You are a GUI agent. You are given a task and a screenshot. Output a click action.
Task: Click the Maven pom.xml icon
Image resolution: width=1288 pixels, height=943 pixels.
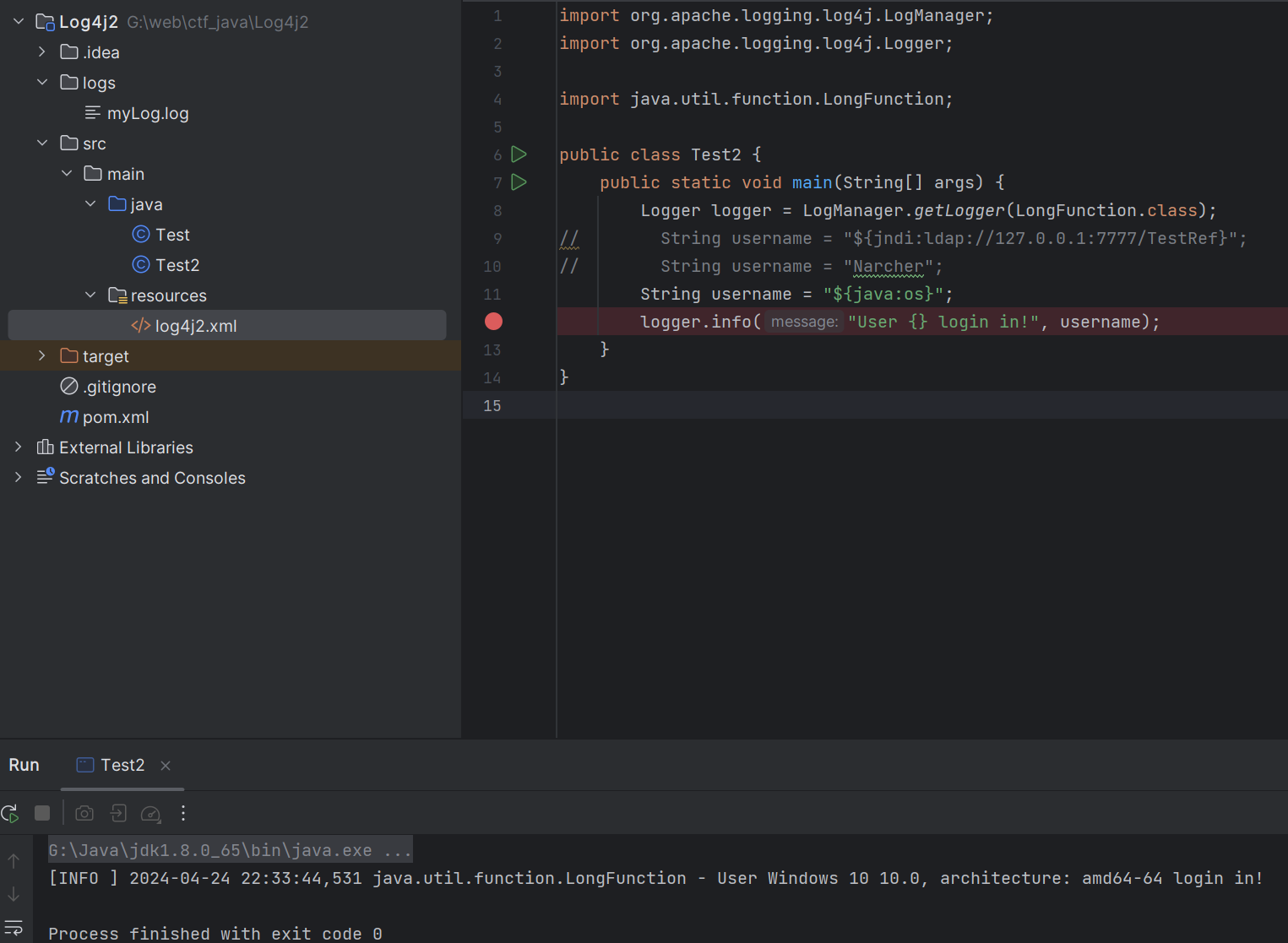tap(69, 416)
